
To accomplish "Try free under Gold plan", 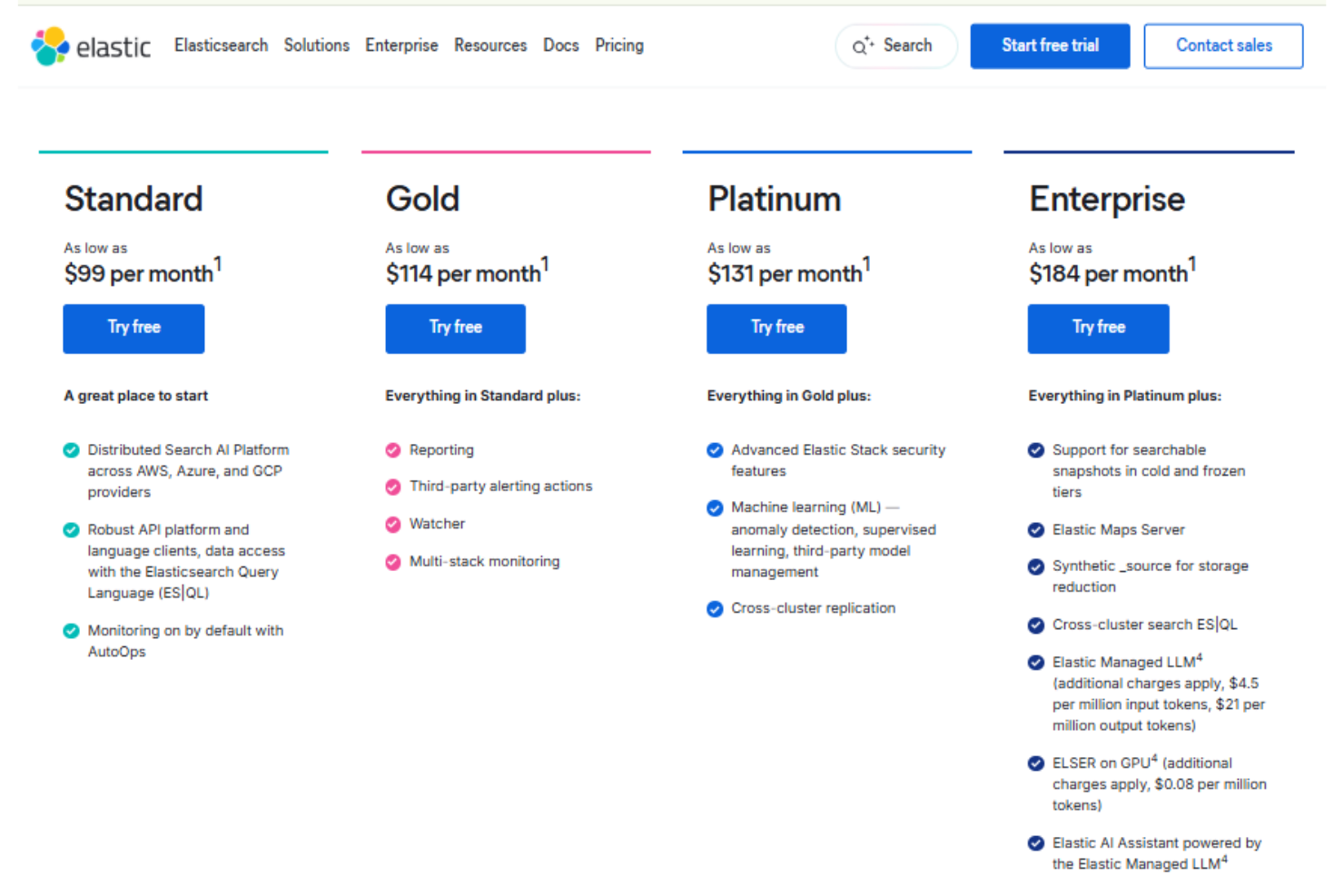I will [x=455, y=328].
